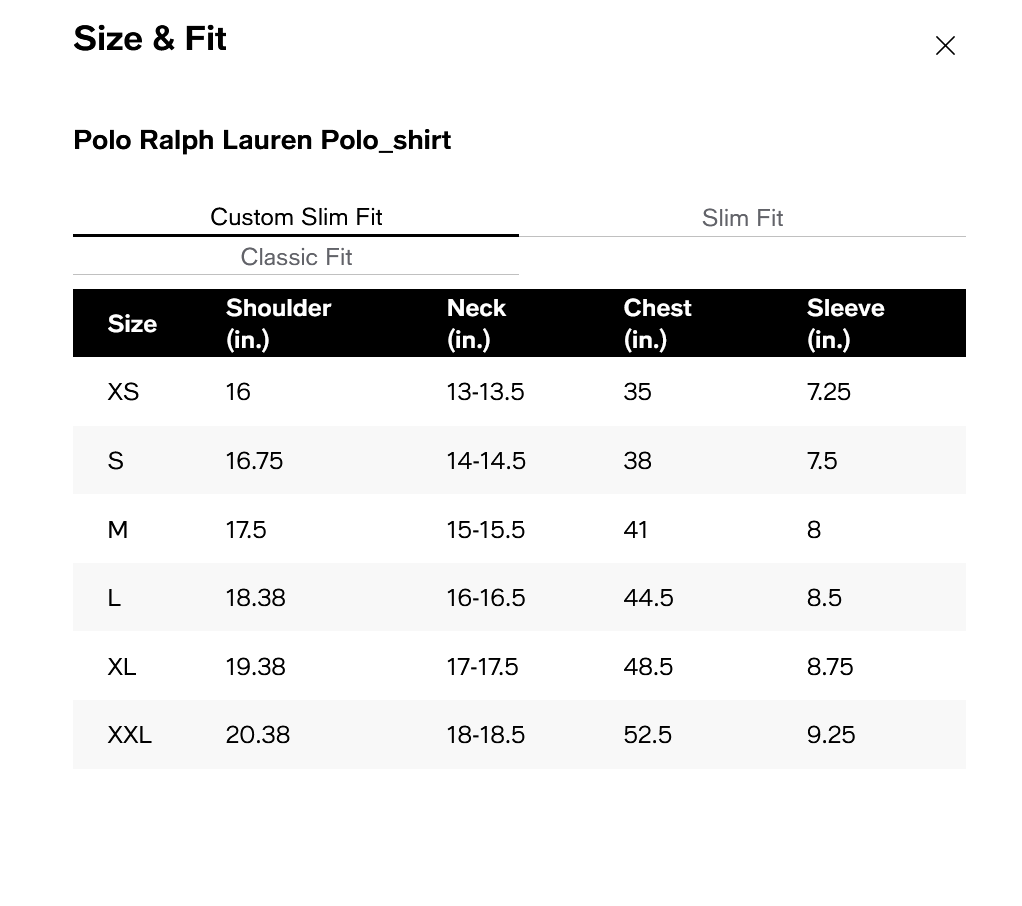Select the L size row
Image resolution: width=1022 pixels, height=906 pixels.
114,597
